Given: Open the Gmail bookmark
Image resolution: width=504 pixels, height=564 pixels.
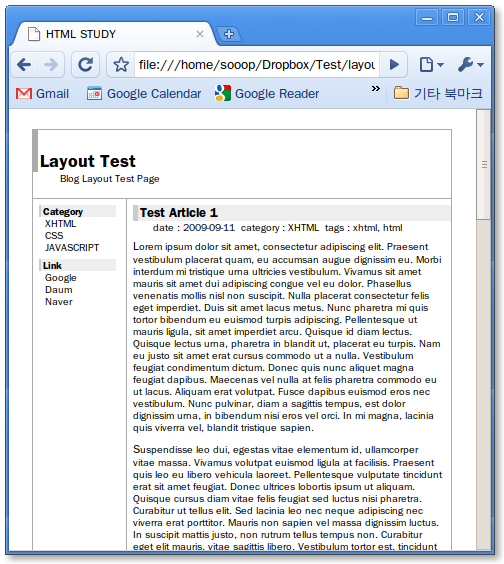Looking at the screenshot, I should [x=42, y=94].
